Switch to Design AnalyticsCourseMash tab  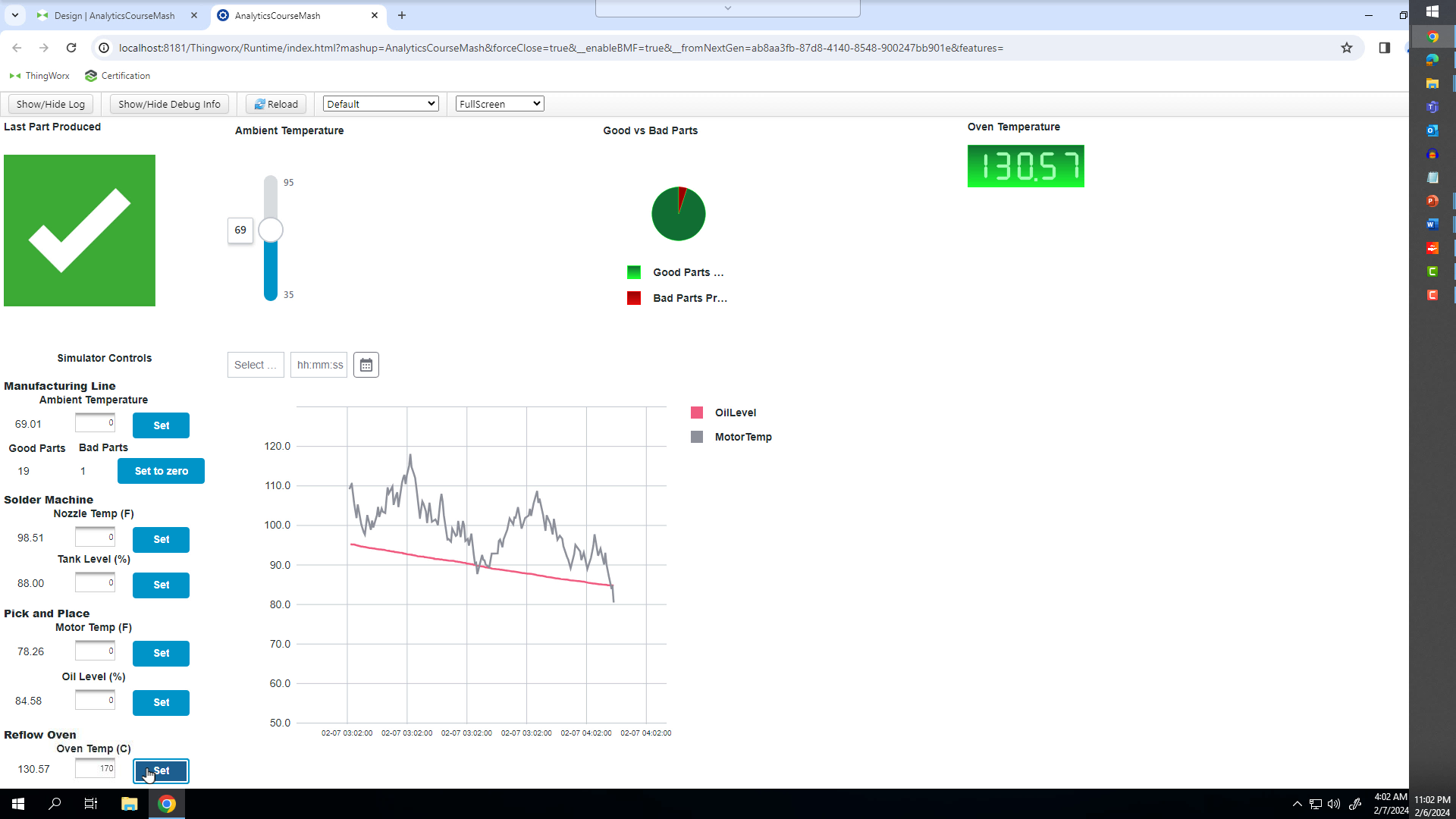[114, 15]
